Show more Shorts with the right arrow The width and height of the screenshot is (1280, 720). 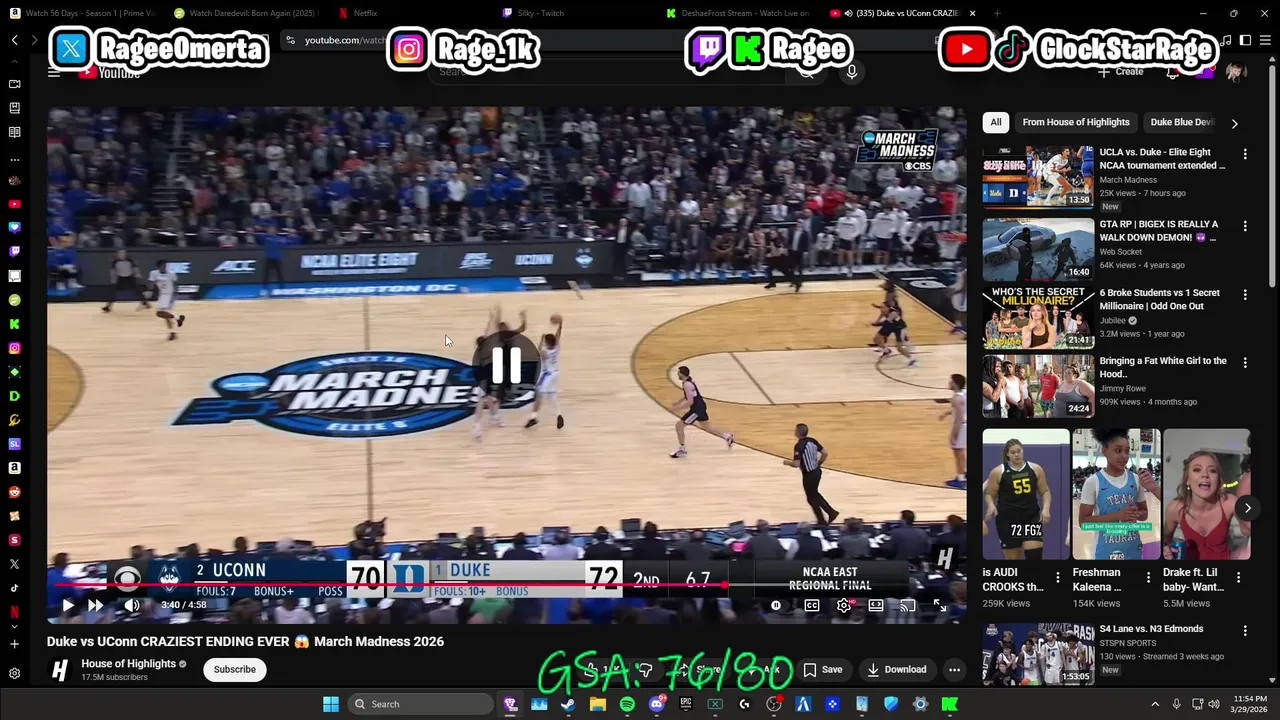coord(1247,508)
